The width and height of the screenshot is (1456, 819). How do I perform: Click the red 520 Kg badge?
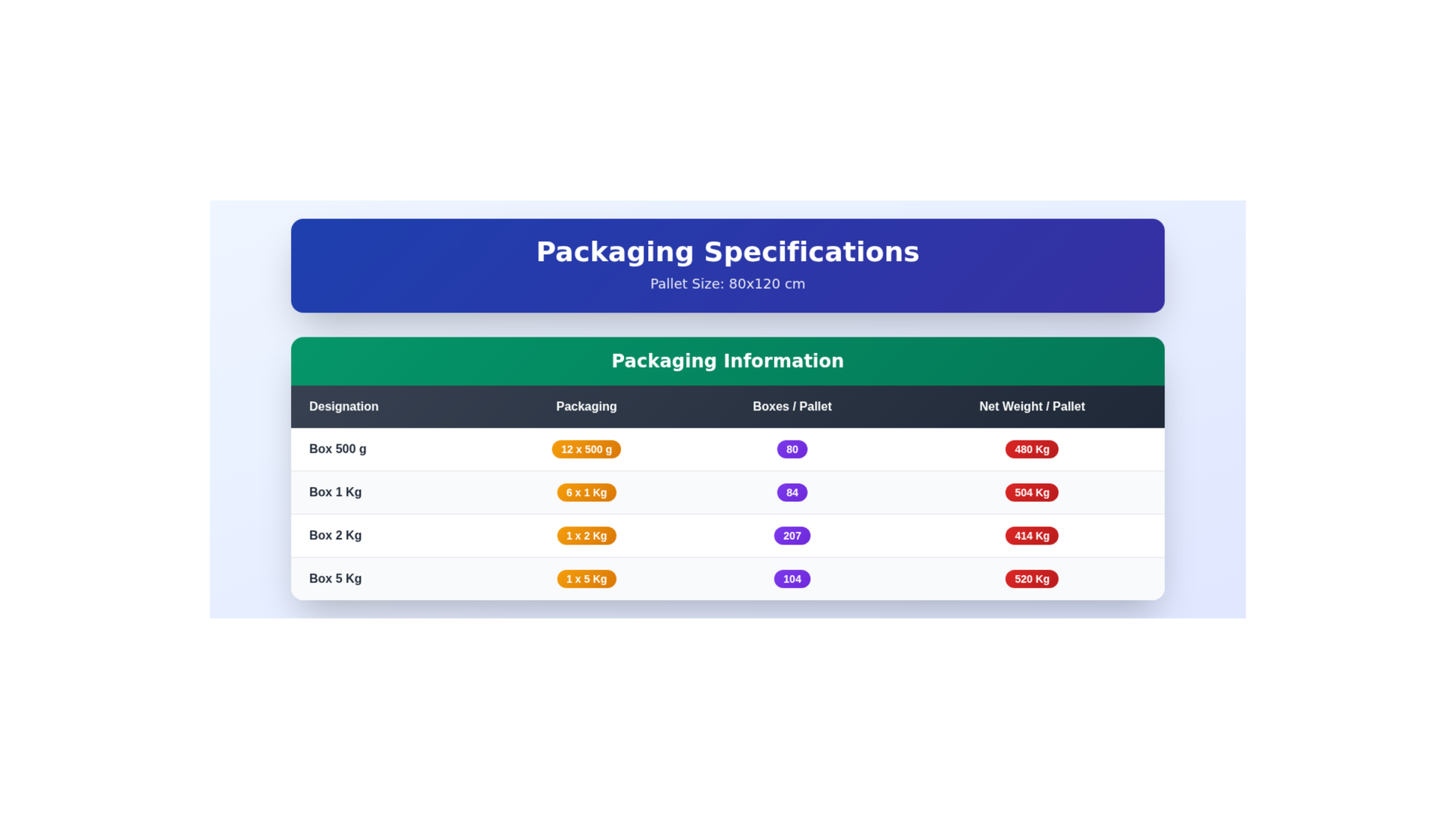(x=1031, y=579)
